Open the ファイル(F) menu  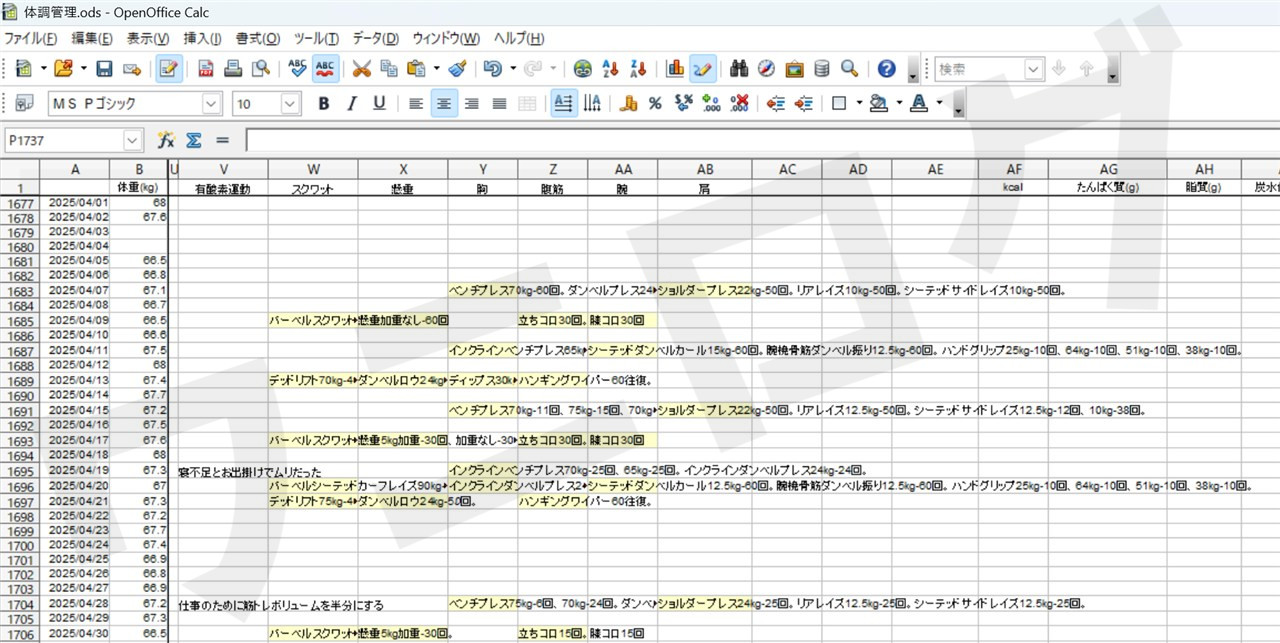pos(31,38)
